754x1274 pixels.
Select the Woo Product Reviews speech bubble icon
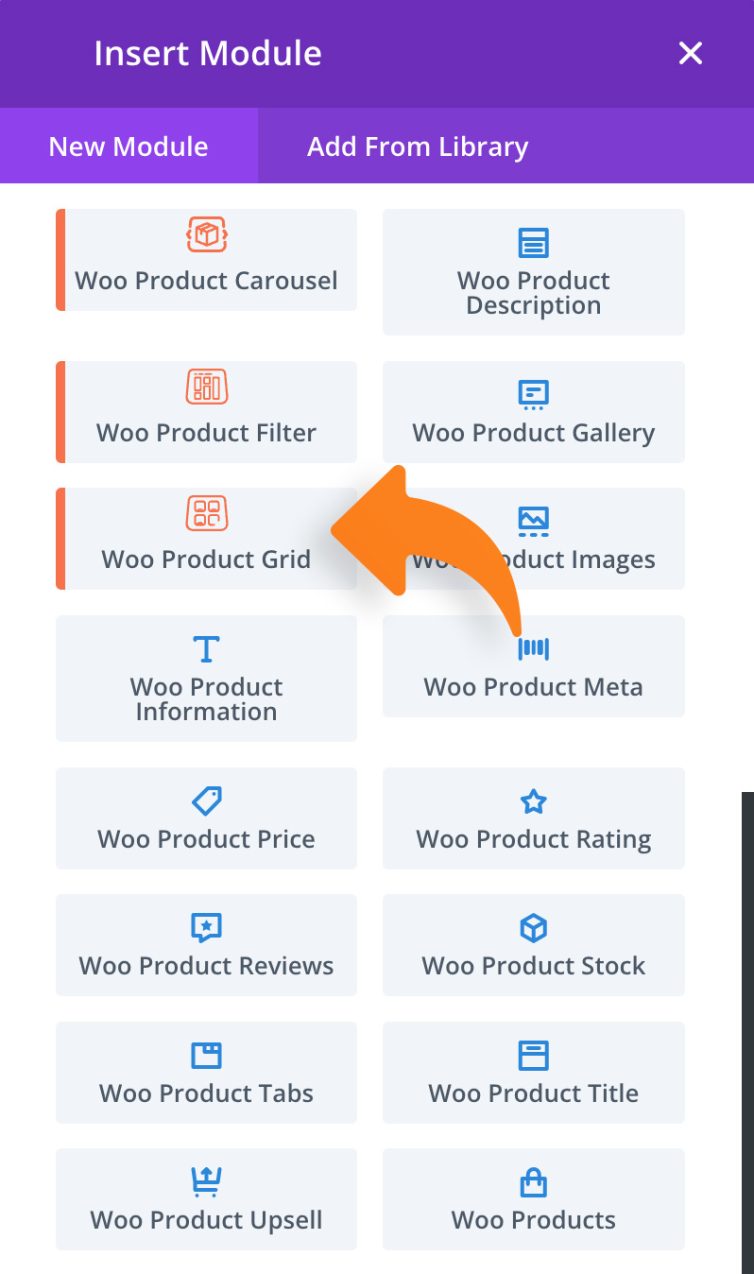[x=206, y=927]
